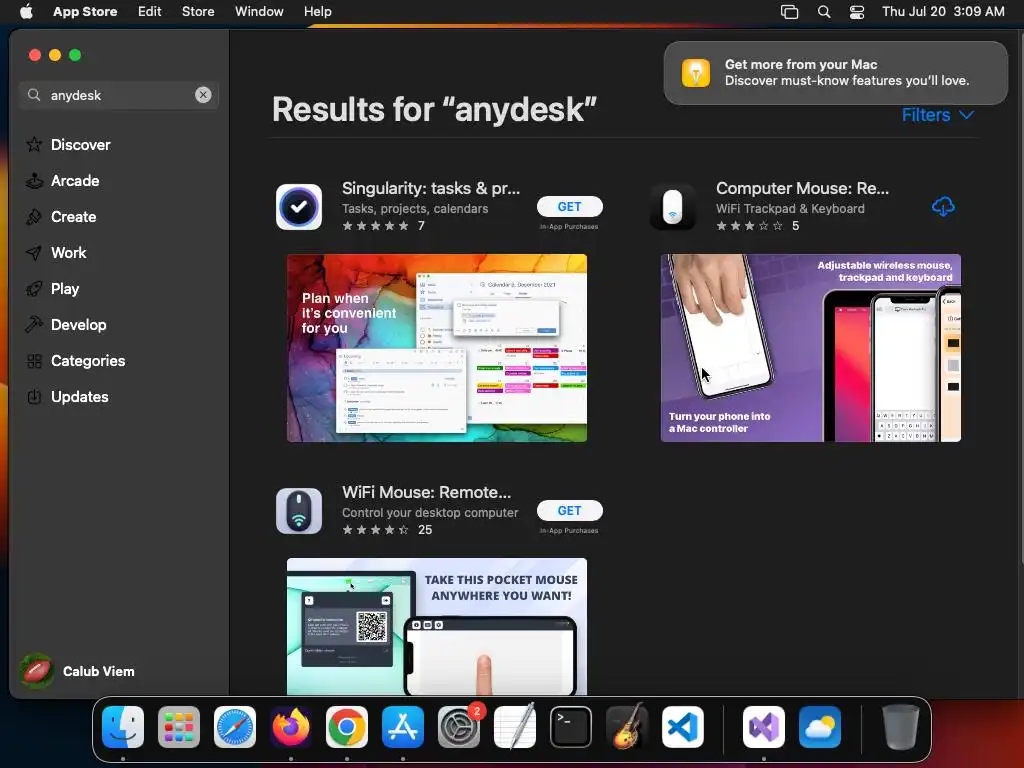
Task: Open the Store menu
Action: [x=198, y=11]
